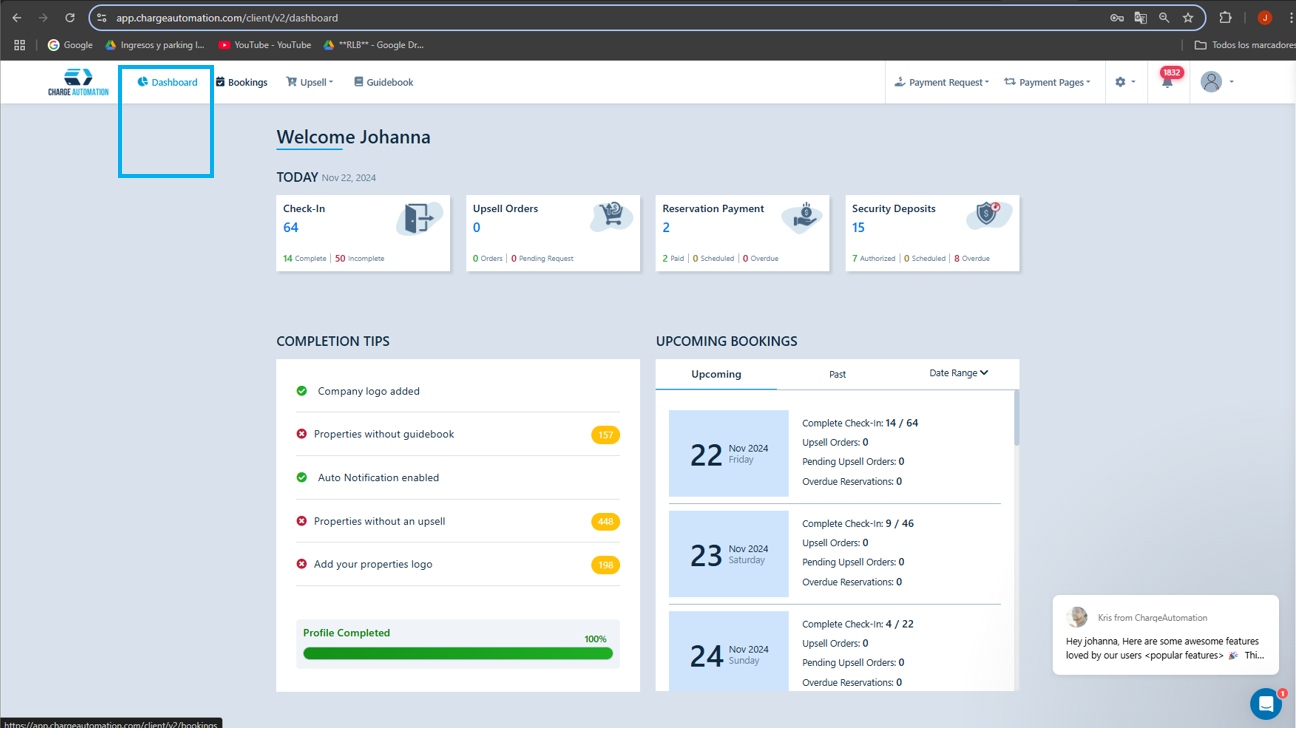The image size is (1296, 731).
Task: Expand the Payment Pages dropdown
Action: (x=1047, y=82)
